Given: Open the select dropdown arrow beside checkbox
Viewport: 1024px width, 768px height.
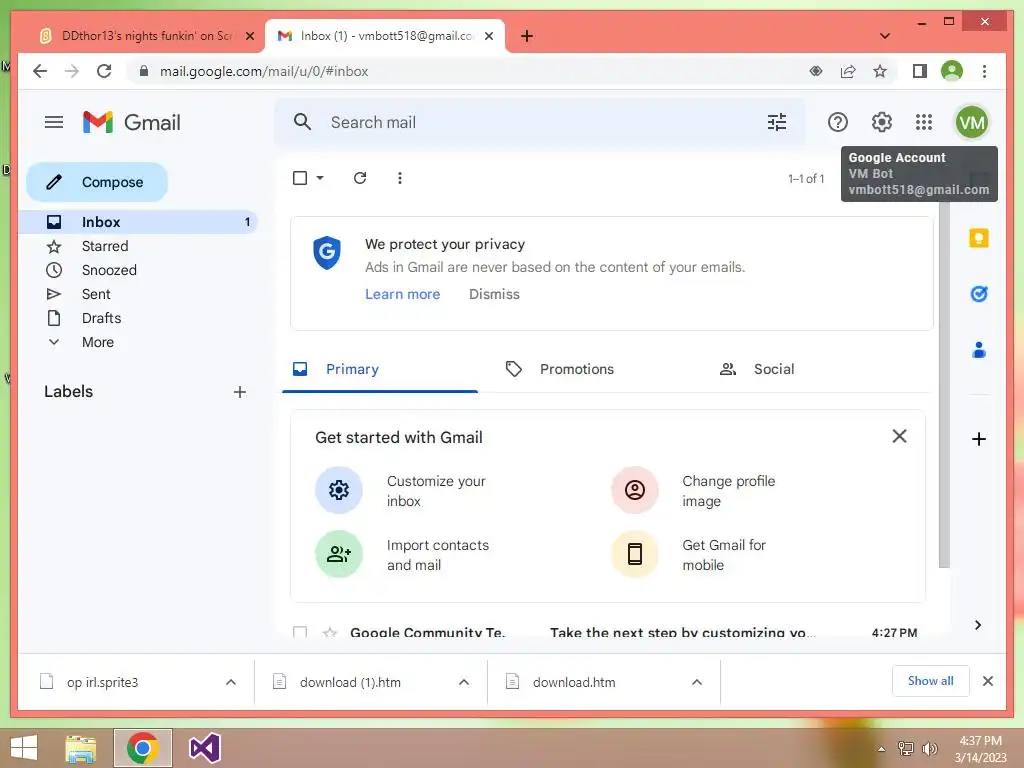Looking at the screenshot, I should [x=320, y=178].
